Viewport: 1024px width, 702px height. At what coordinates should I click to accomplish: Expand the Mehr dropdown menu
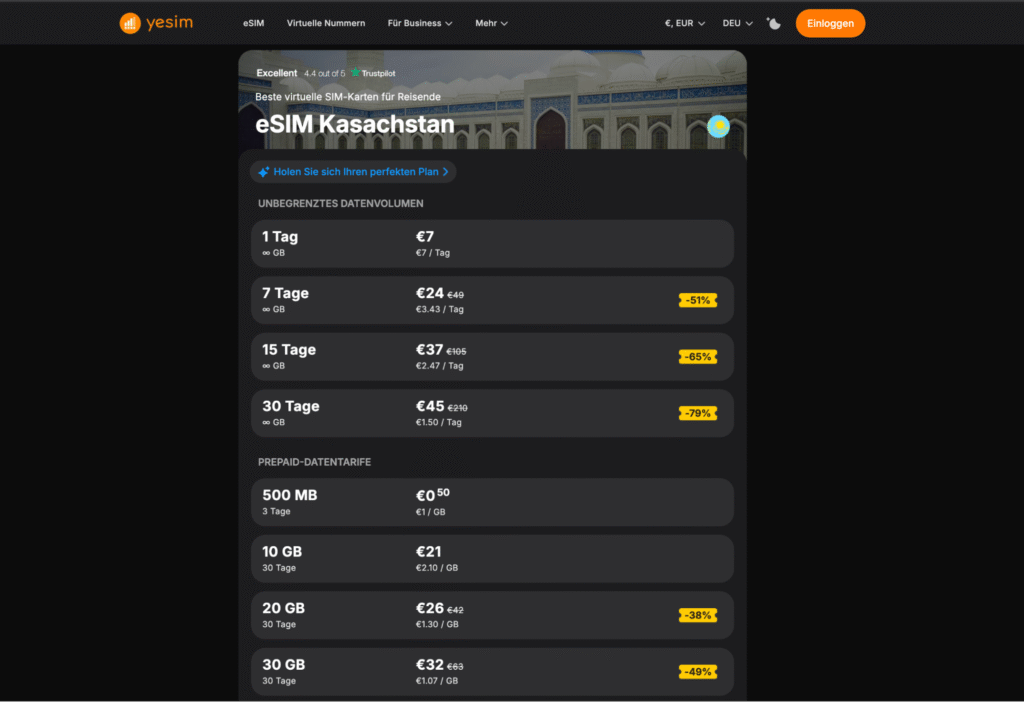click(491, 22)
